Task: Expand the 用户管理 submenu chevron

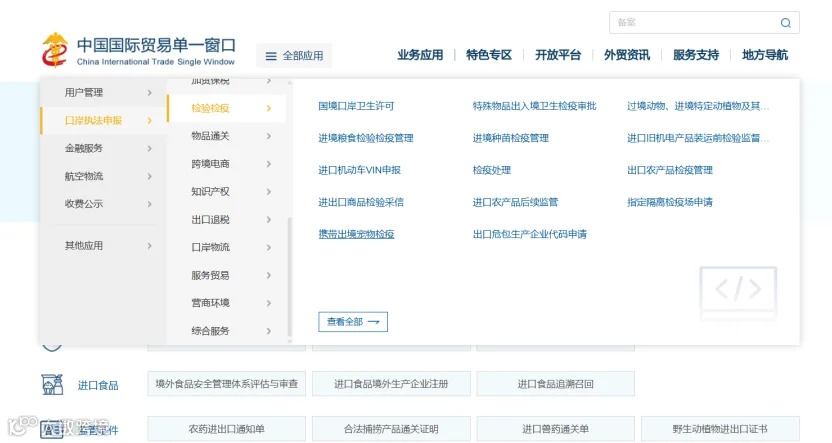Action: (x=150, y=92)
